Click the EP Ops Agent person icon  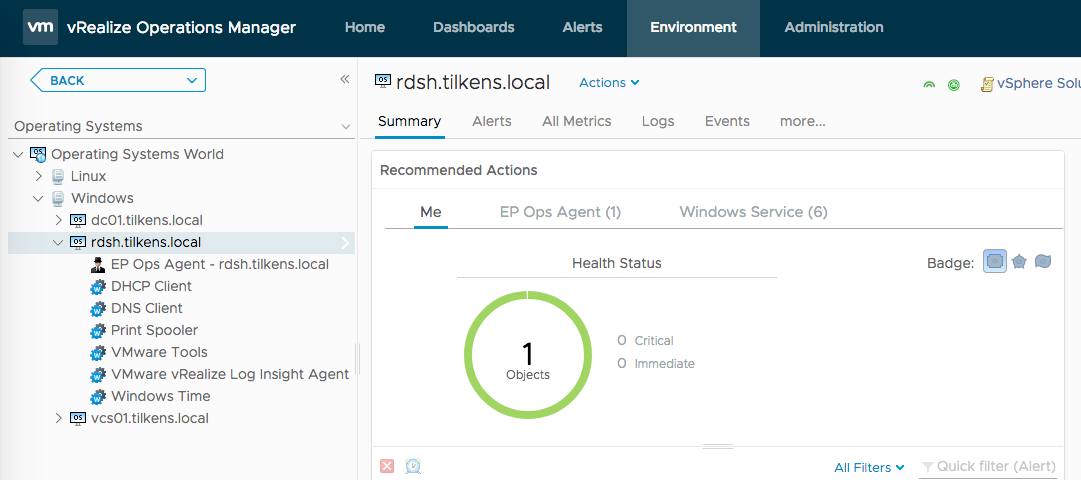(x=98, y=264)
